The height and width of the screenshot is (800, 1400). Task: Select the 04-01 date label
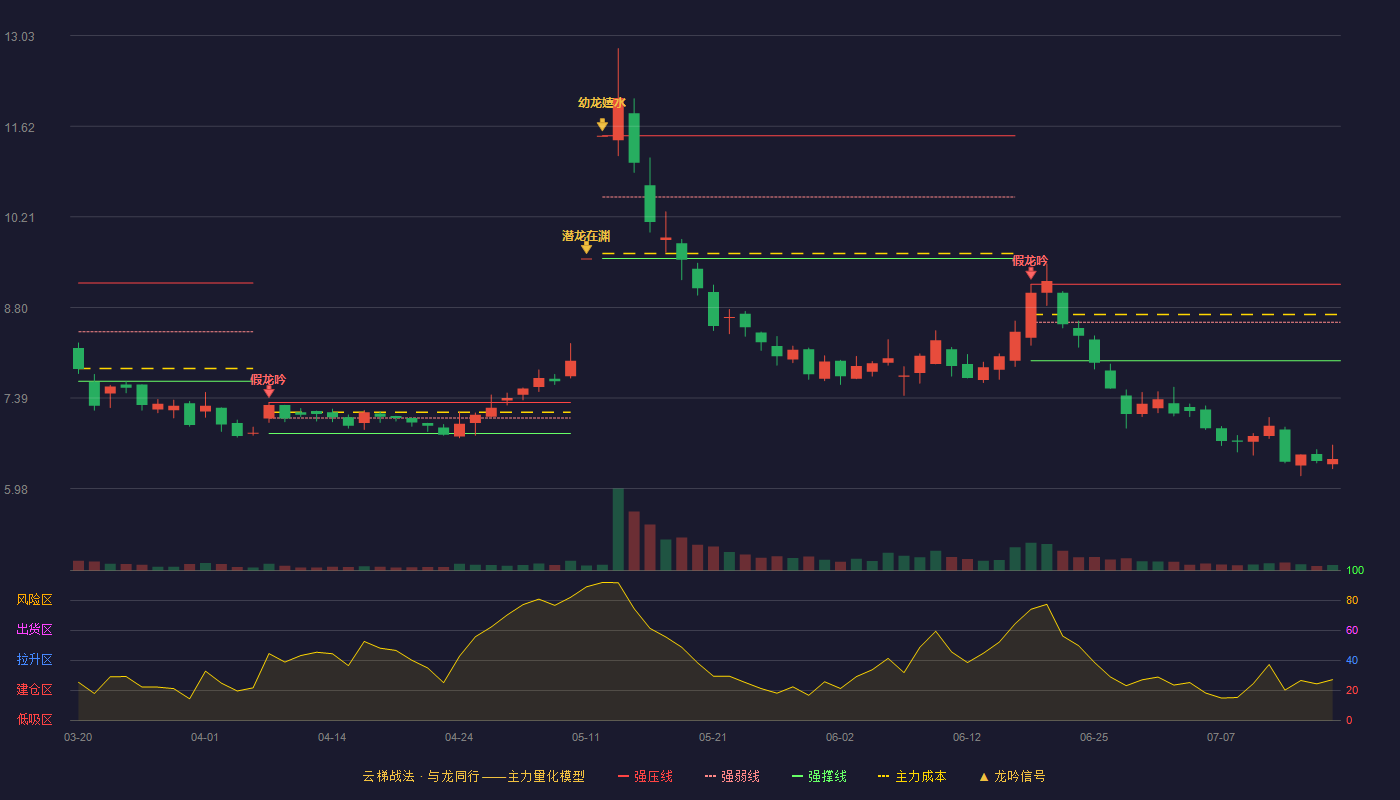coord(205,737)
